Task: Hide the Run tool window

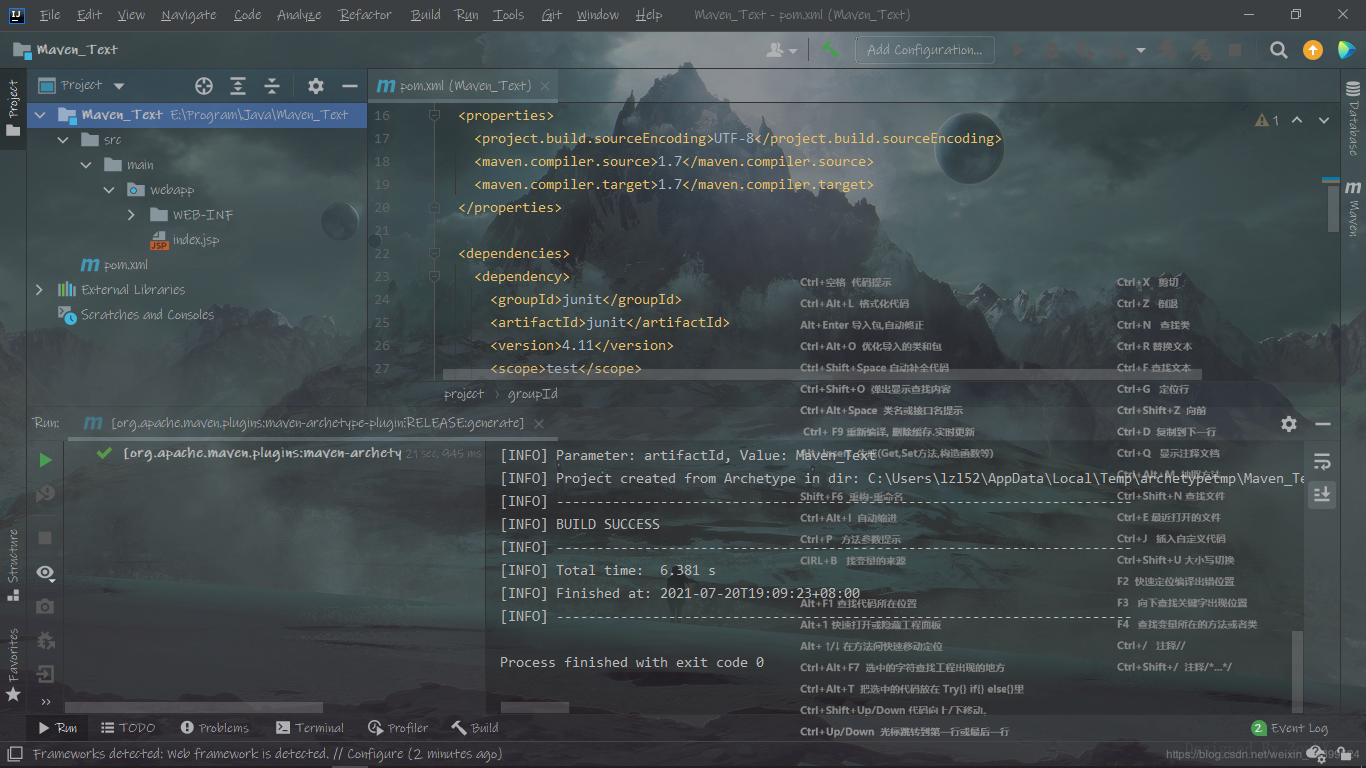Action: (1323, 424)
